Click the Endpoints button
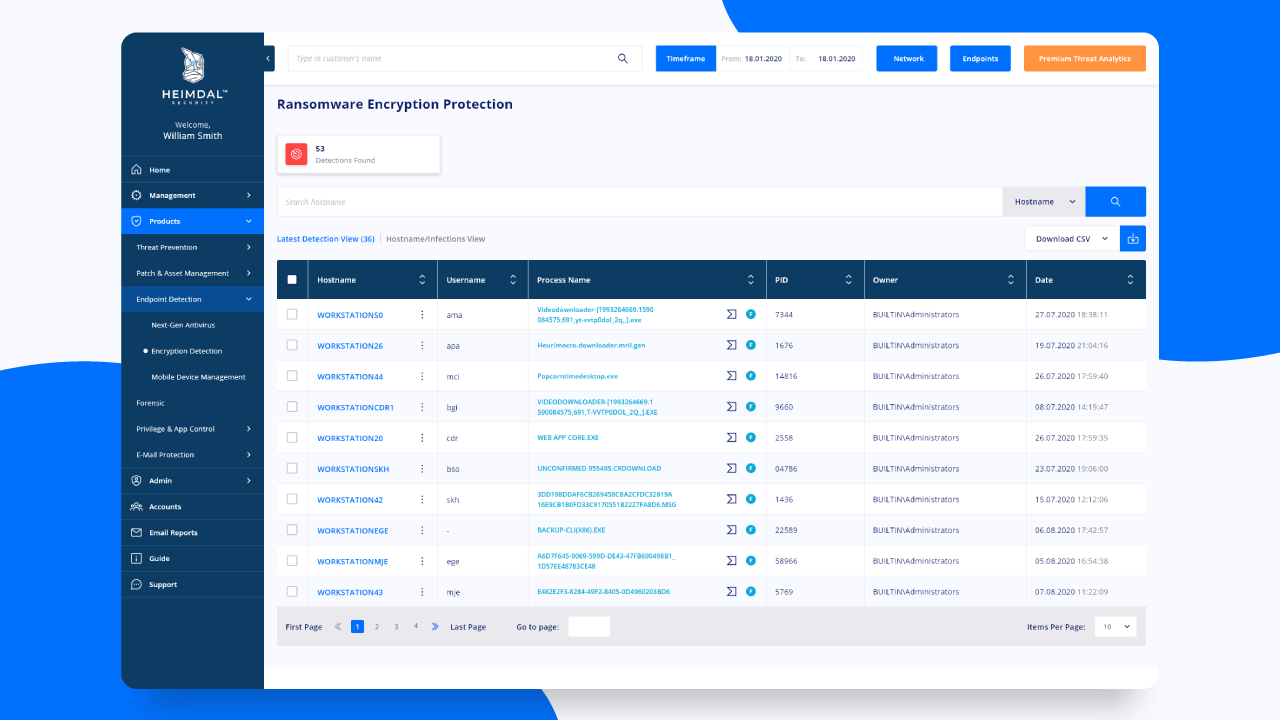Screen dimensions: 1280x720 coord(980,59)
